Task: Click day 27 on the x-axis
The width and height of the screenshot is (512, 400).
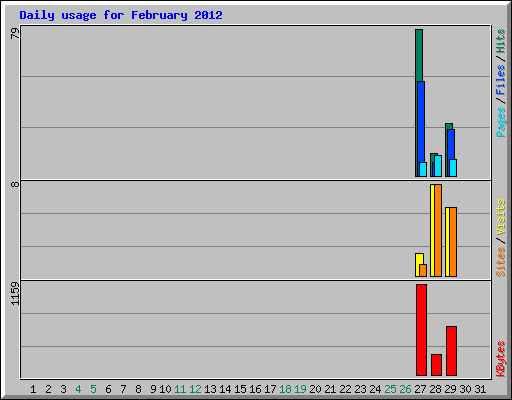Action: [420, 389]
